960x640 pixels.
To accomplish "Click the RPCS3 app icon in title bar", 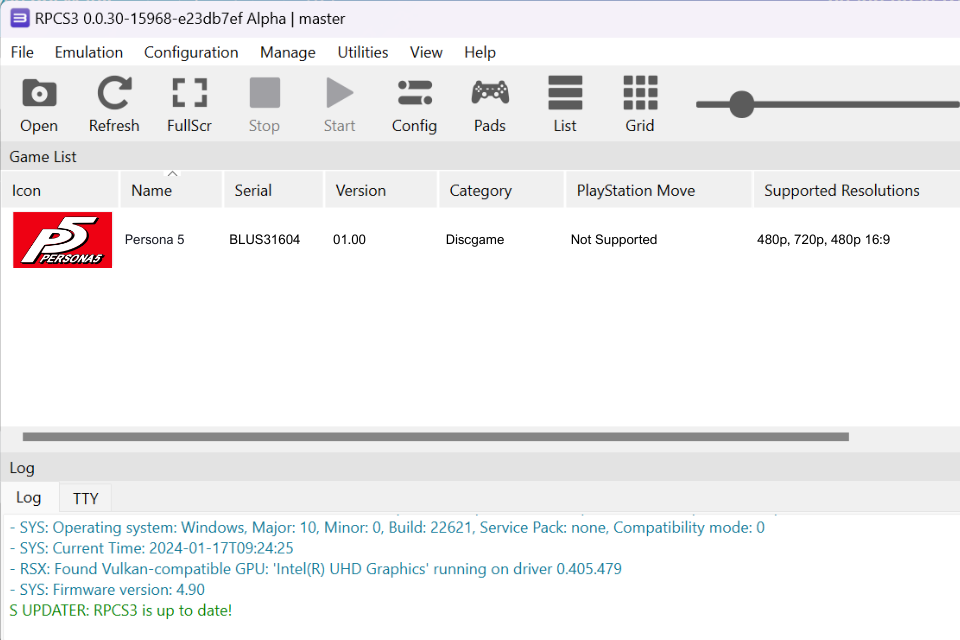I will click(20, 18).
